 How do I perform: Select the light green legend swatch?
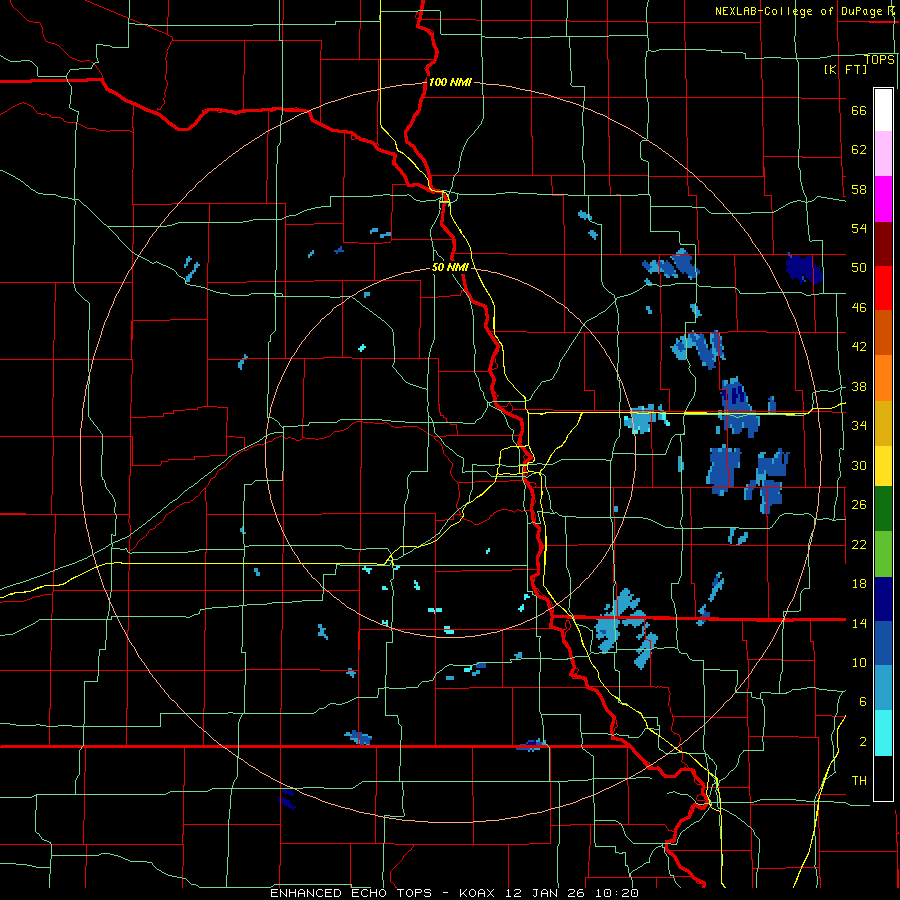click(883, 554)
